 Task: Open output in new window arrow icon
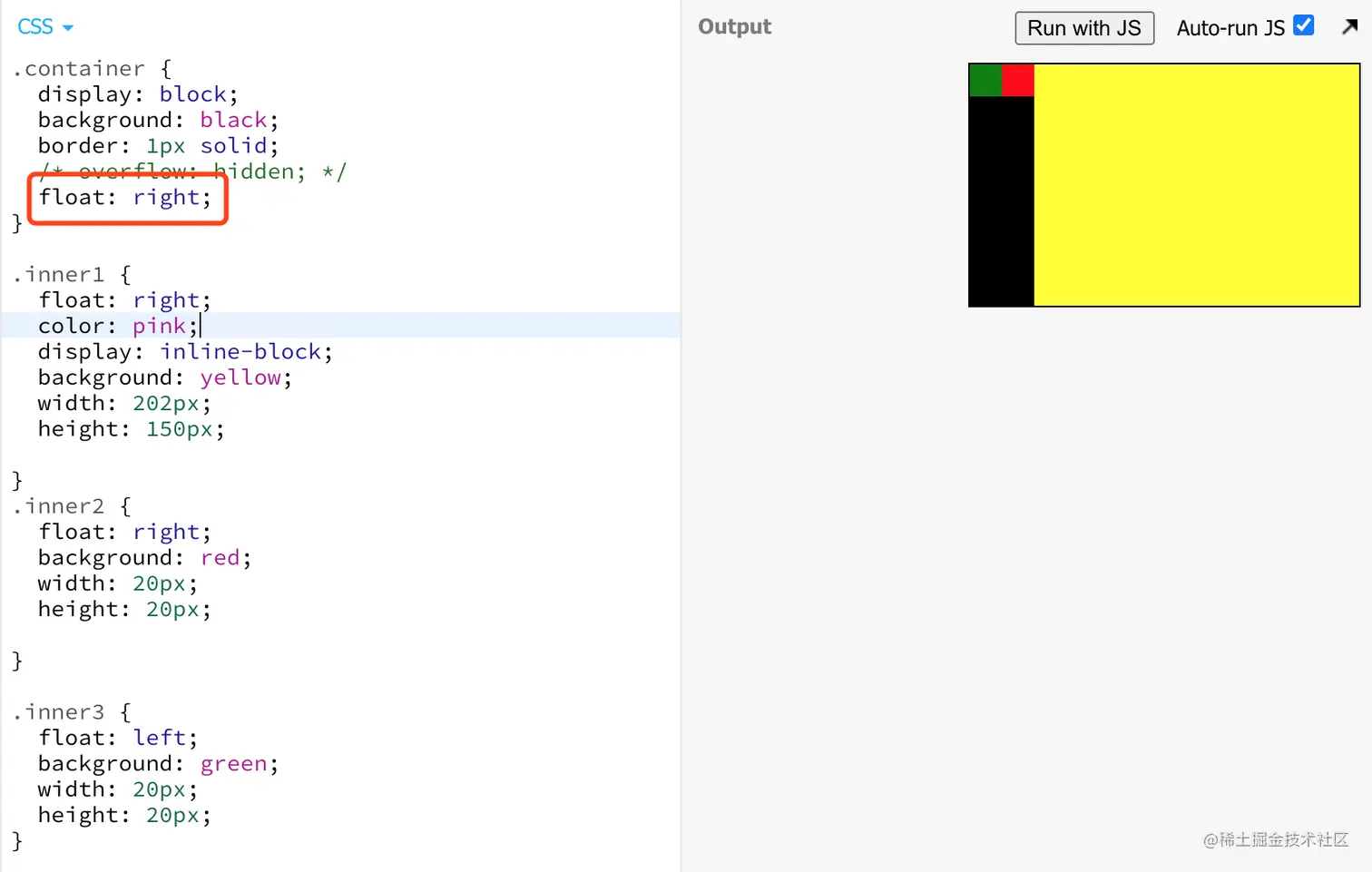click(x=1350, y=27)
